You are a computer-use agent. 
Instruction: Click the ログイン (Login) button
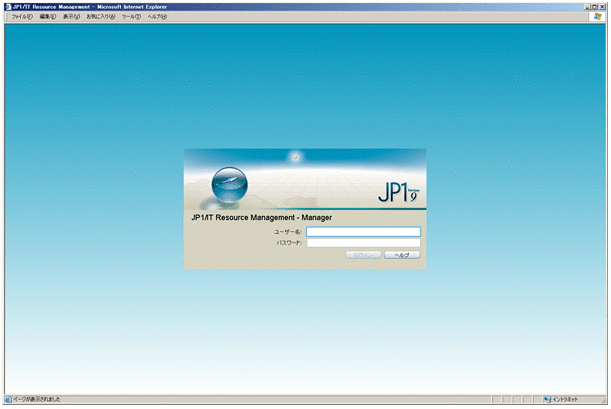363,255
